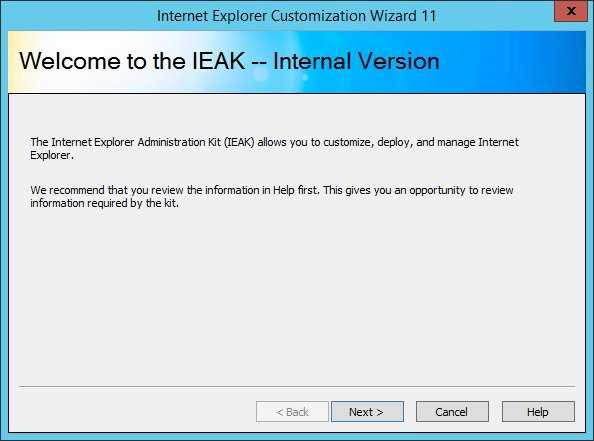Click the "Internal Version" text in banner
The width and height of the screenshot is (594, 441).
point(356,61)
